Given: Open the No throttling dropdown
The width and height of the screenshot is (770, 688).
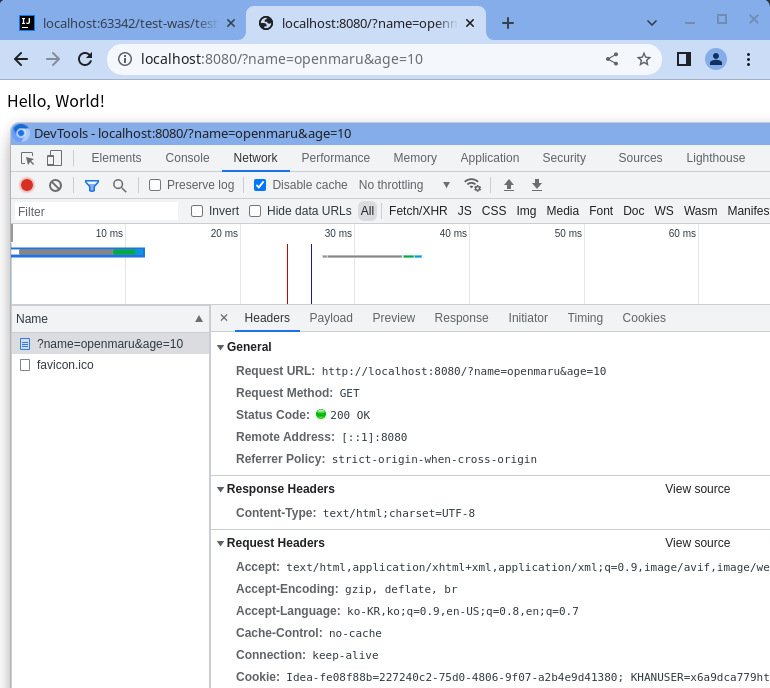Looking at the screenshot, I should click(x=404, y=185).
